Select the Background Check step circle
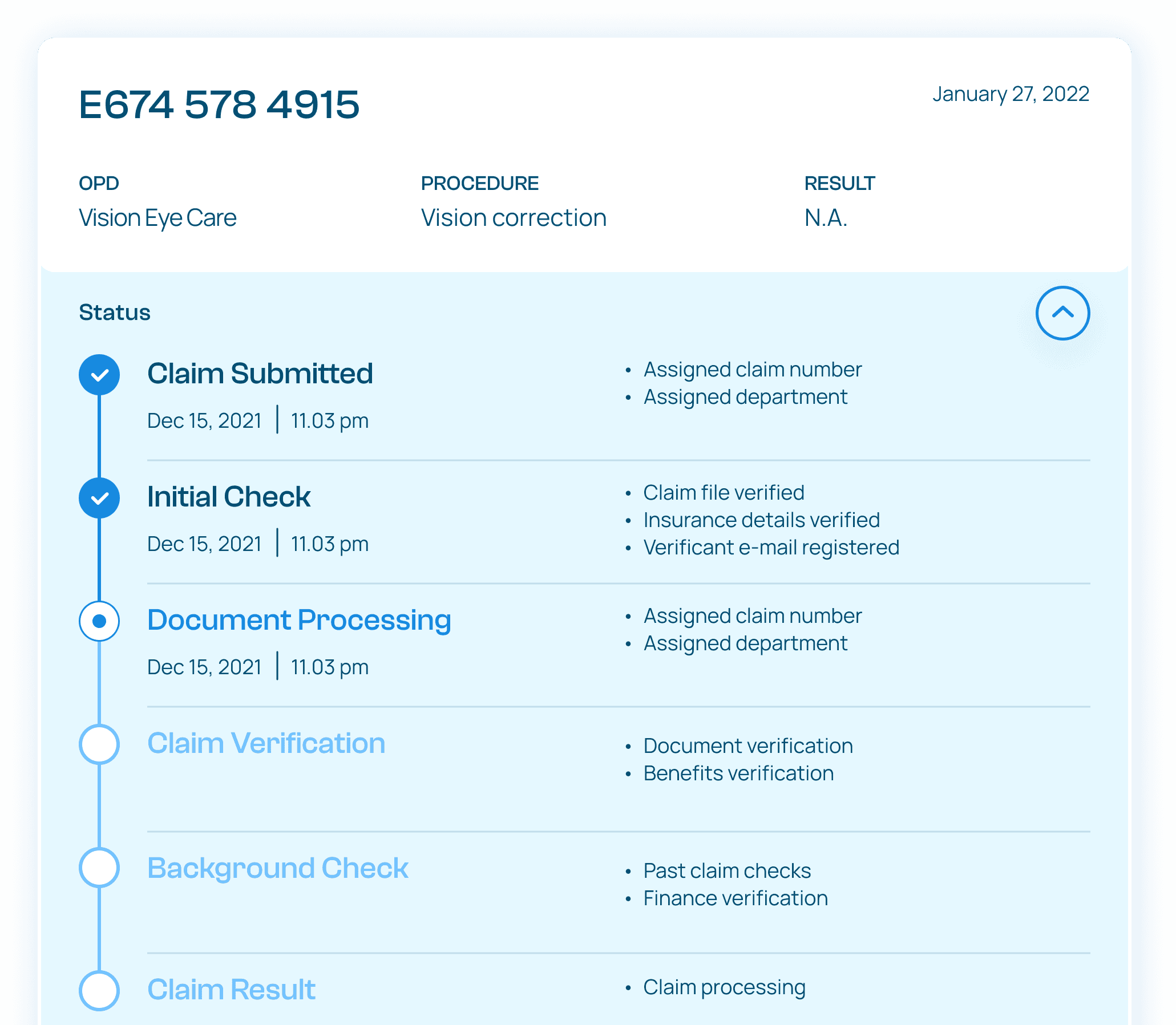 tap(100, 868)
